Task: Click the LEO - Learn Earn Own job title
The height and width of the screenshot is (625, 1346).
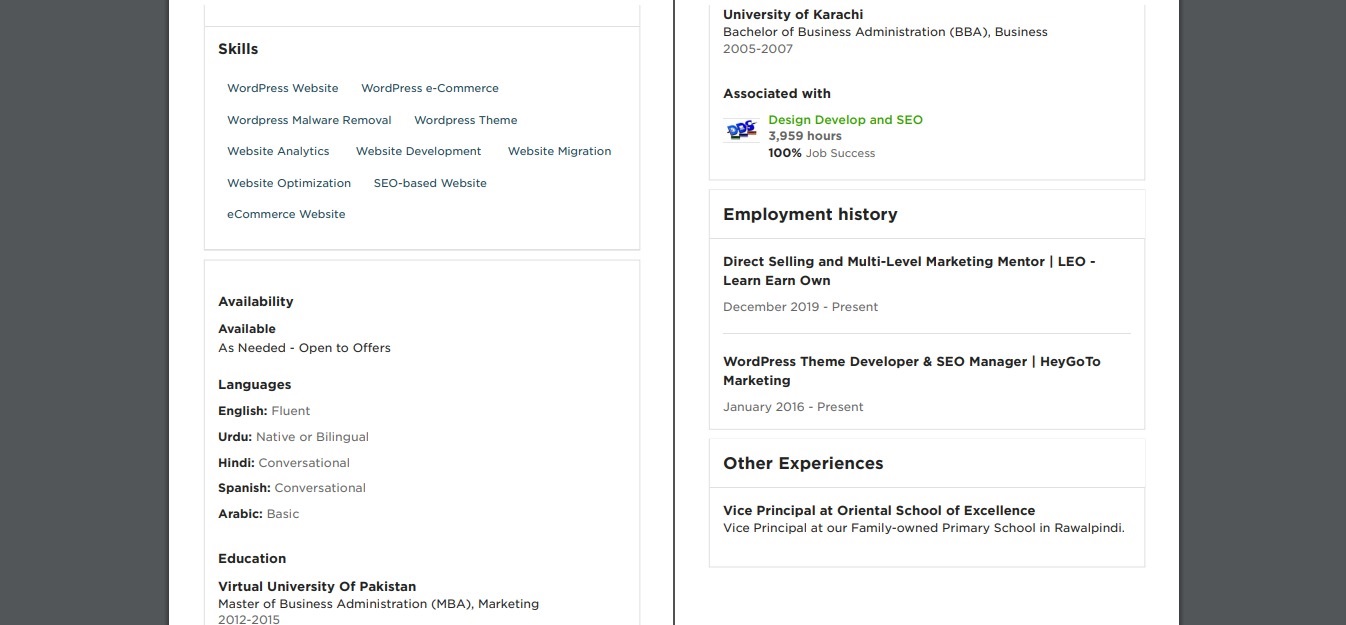Action: (909, 271)
